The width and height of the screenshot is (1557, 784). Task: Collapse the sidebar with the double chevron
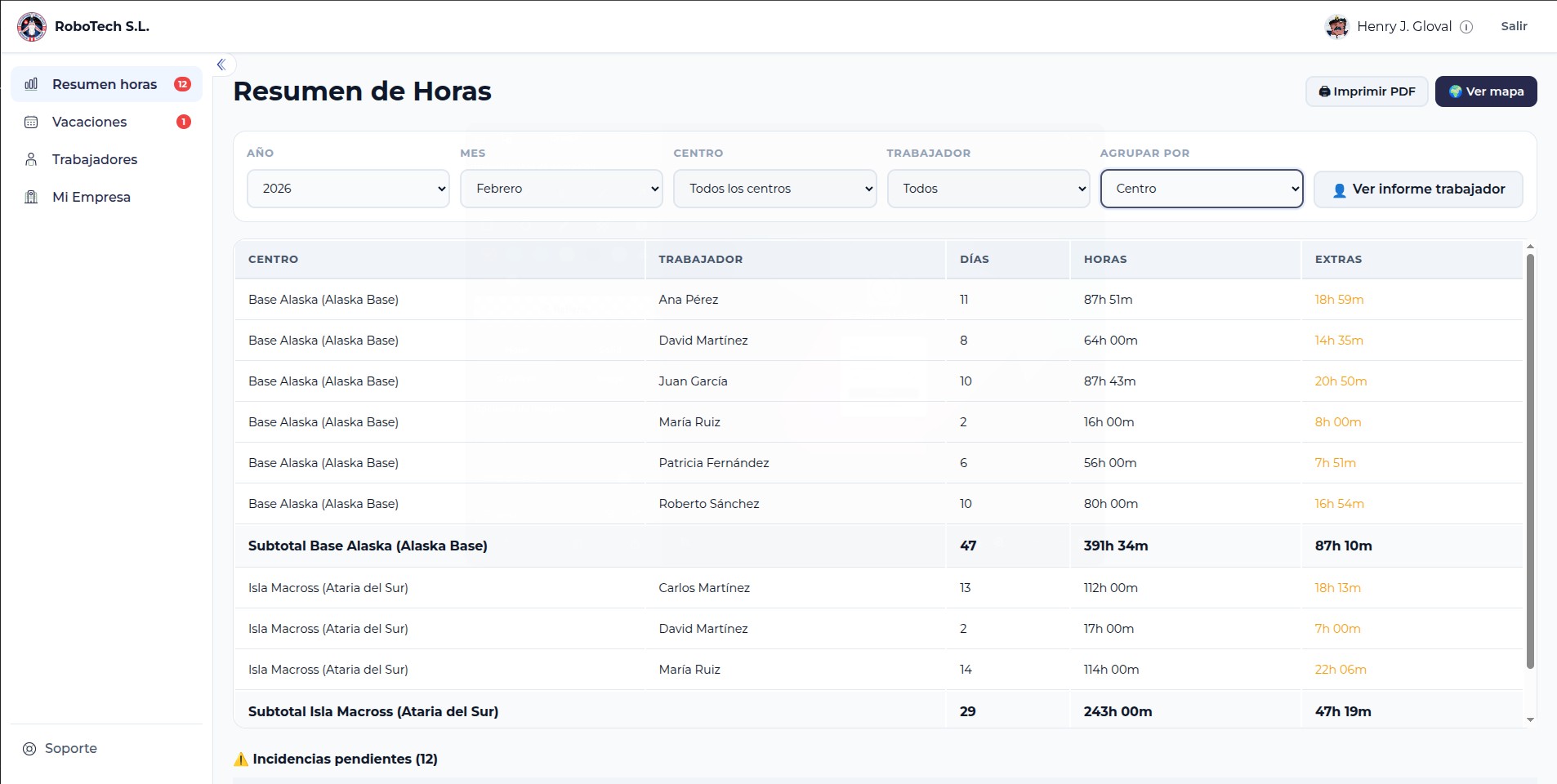(x=221, y=65)
